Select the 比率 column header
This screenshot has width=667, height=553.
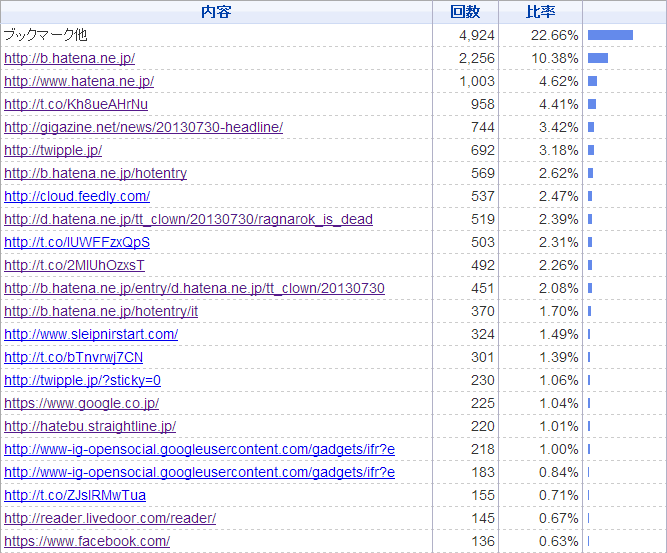[x=540, y=12]
